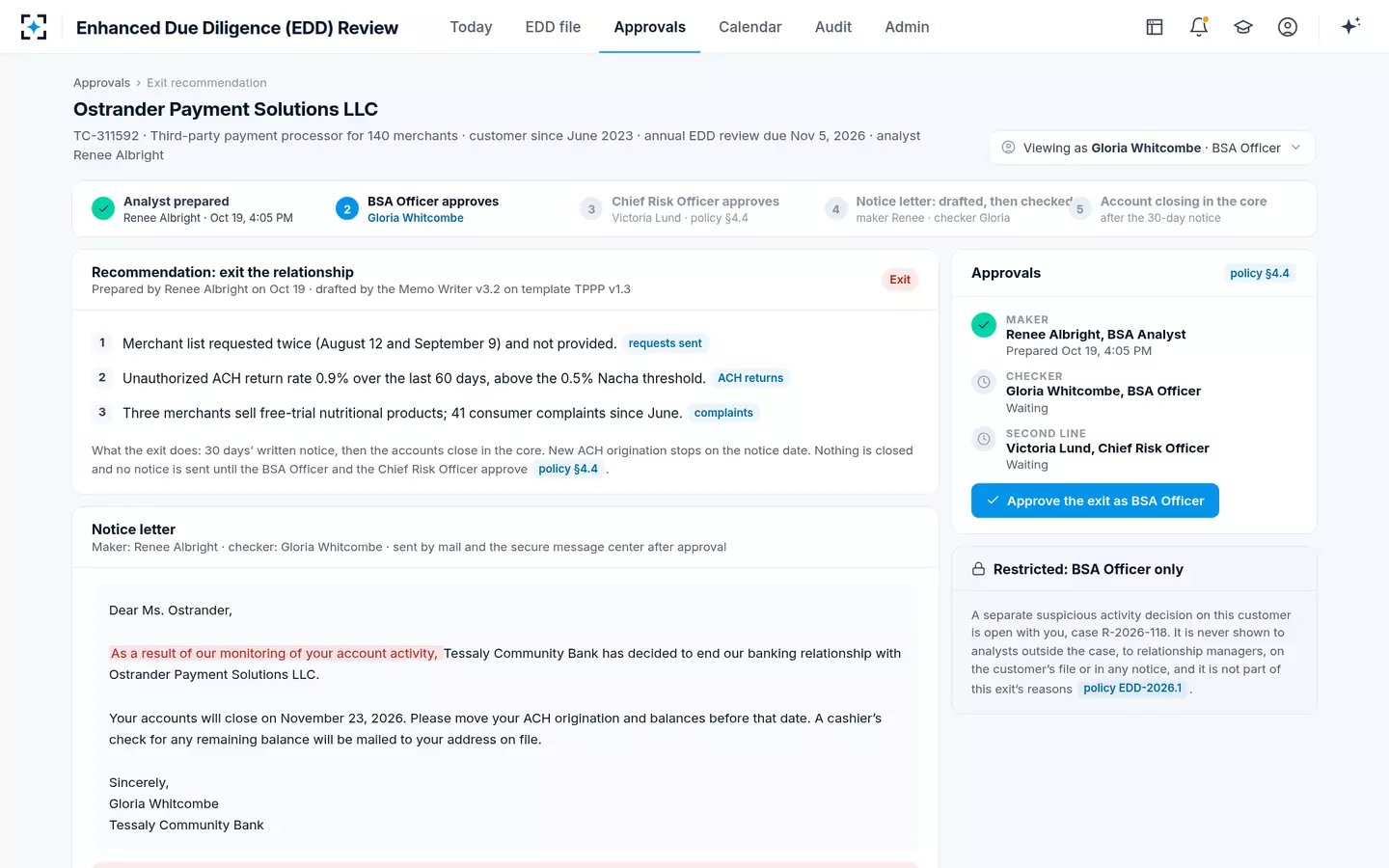Go back to Approvals via breadcrumb
The image size is (1389, 868).
pos(101,83)
